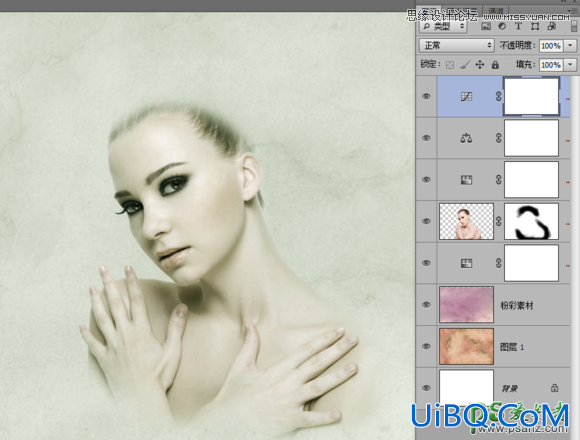
Task: Click the lock position move icon
Action: pyautogui.click(x=480, y=65)
